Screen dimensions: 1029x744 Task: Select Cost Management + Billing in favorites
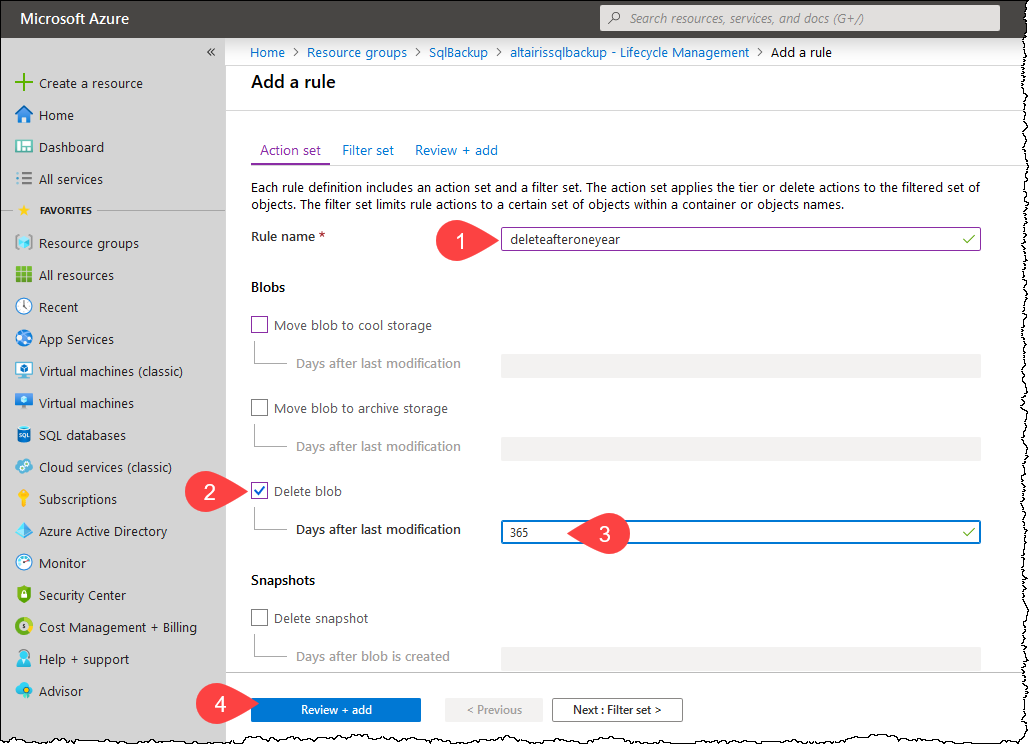click(x=117, y=627)
